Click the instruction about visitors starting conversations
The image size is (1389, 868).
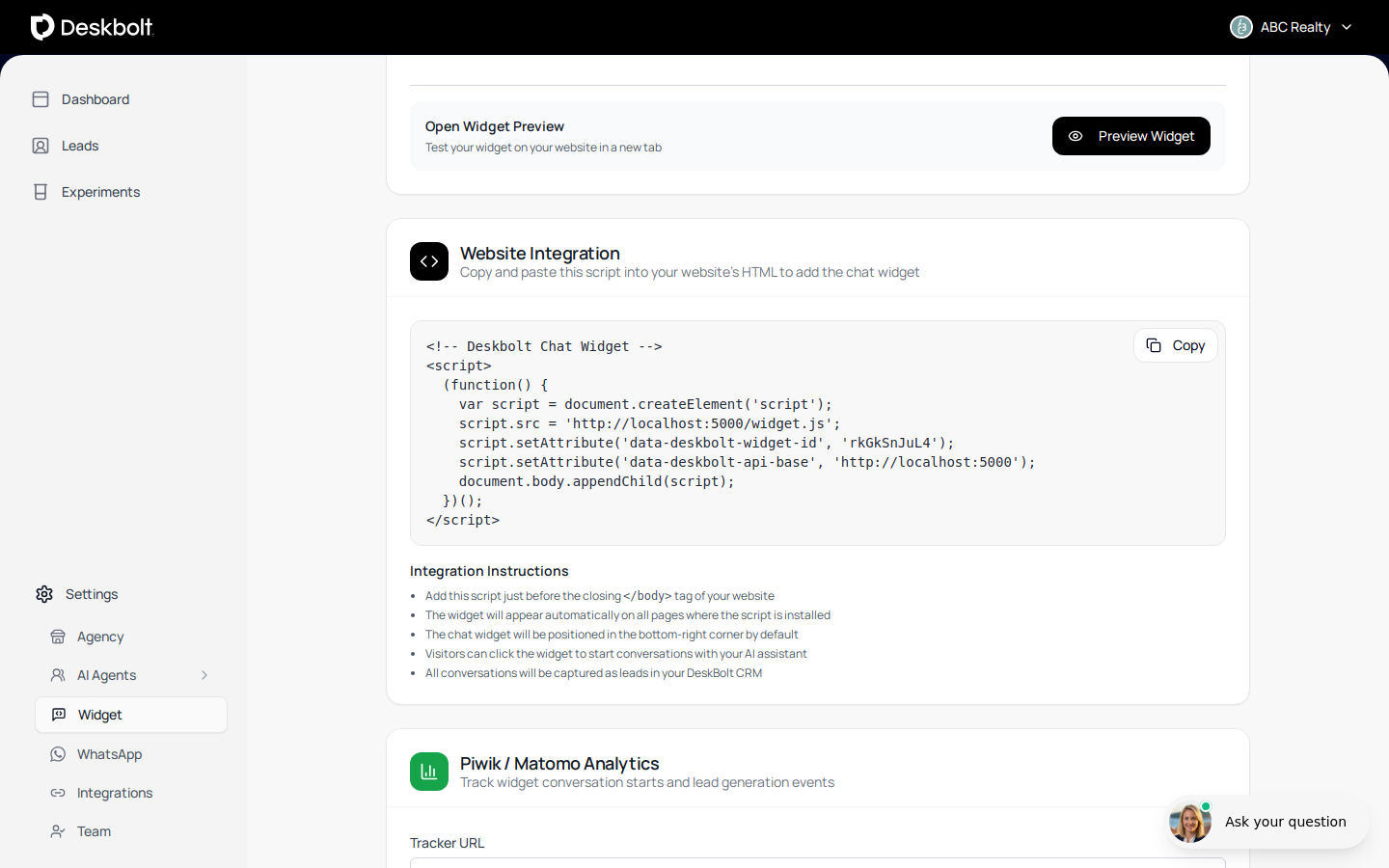[615, 654]
